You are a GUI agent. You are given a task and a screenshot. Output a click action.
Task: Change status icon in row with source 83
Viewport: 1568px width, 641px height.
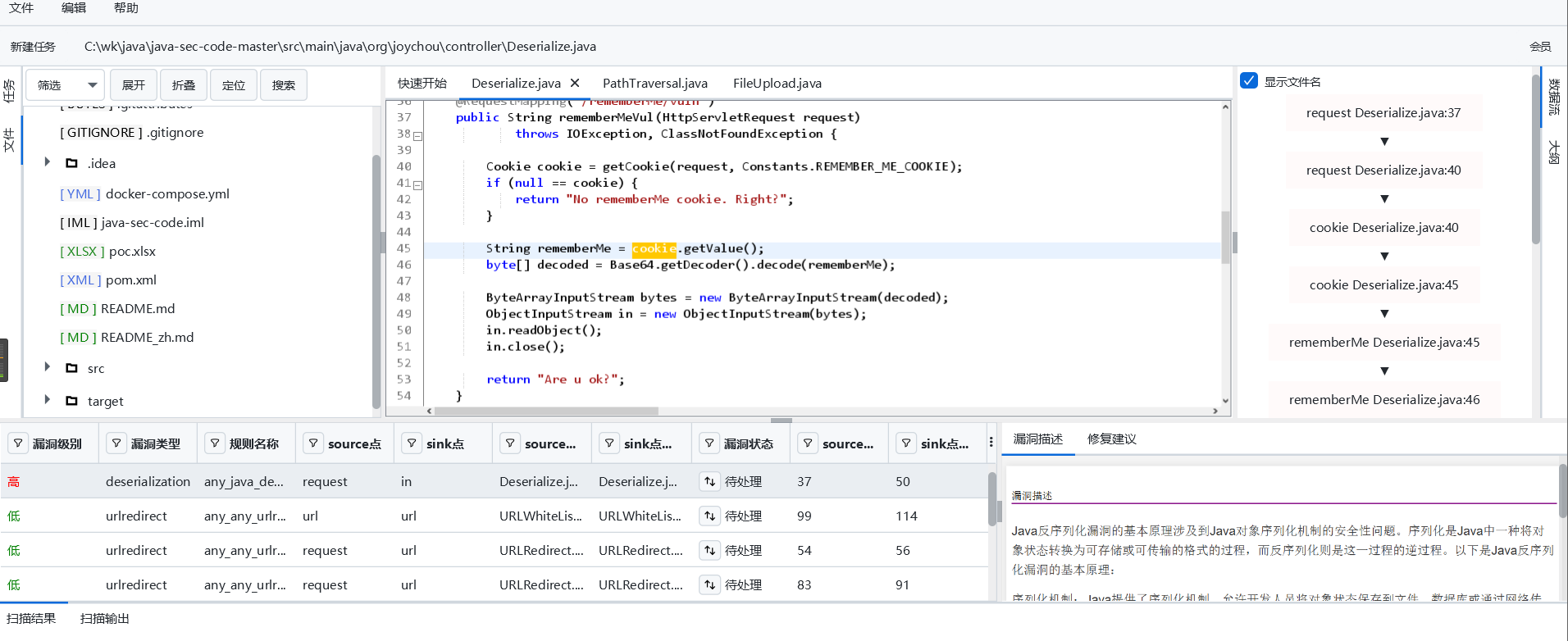pyautogui.click(x=709, y=584)
